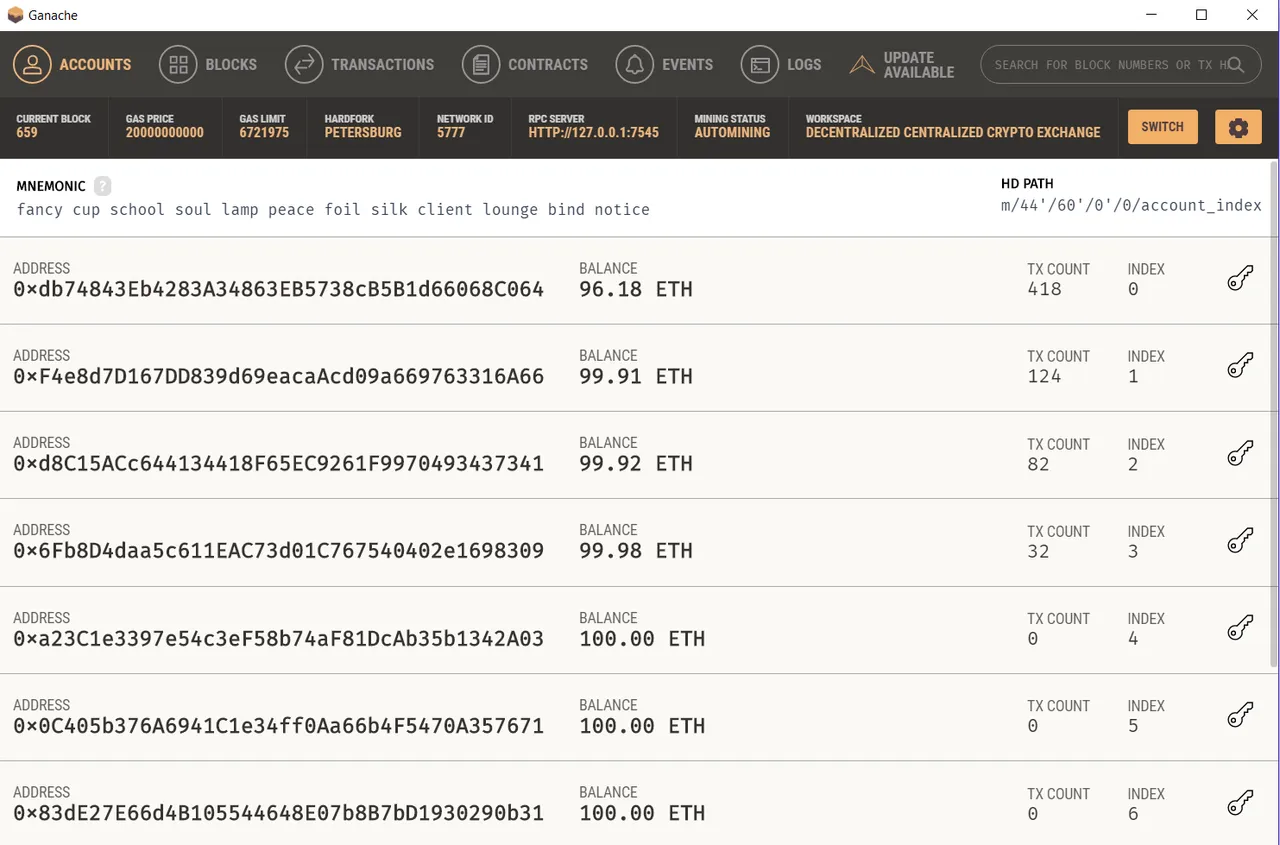
Task: Click workspace name Decentralized Centralized Crypto Exchange
Action: click(953, 132)
